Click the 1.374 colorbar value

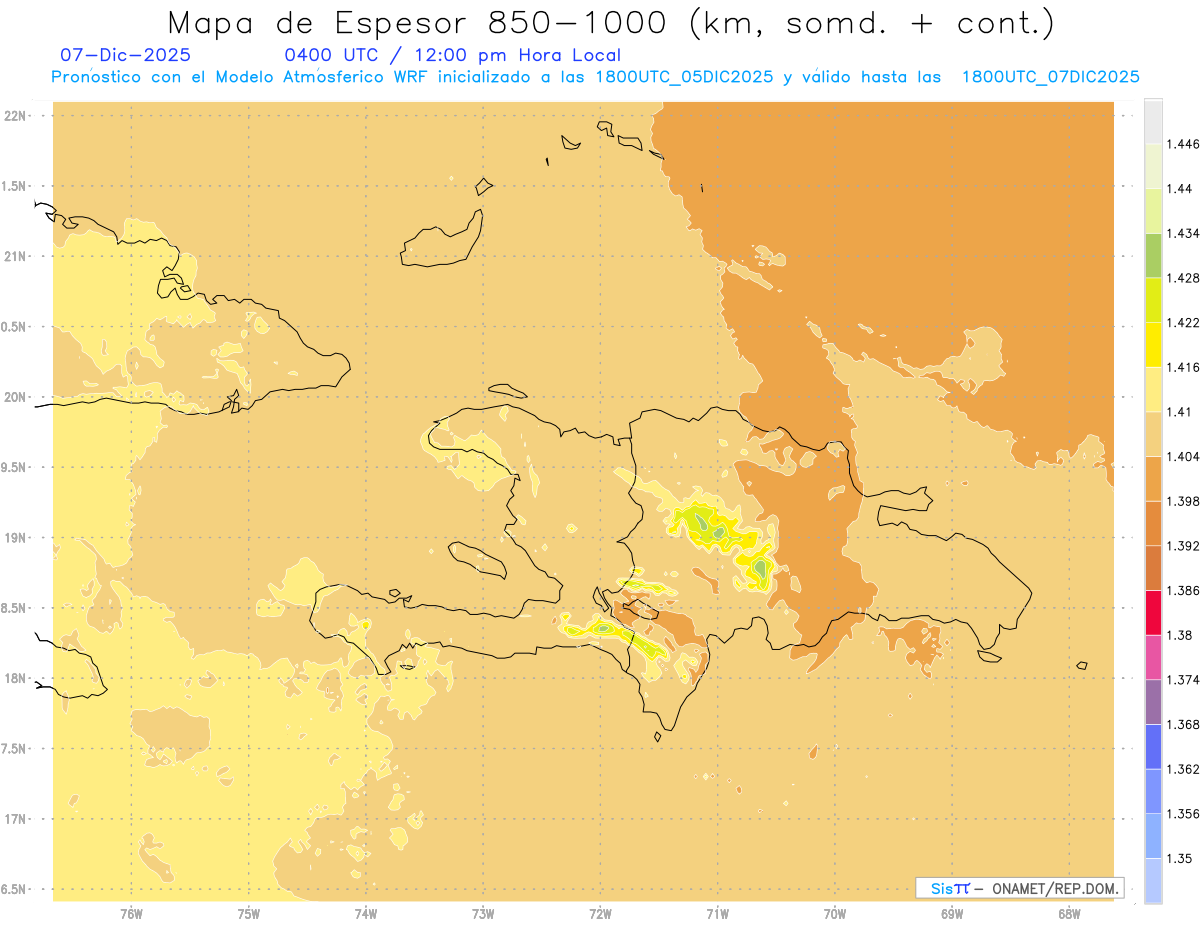(x=1183, y=680)
